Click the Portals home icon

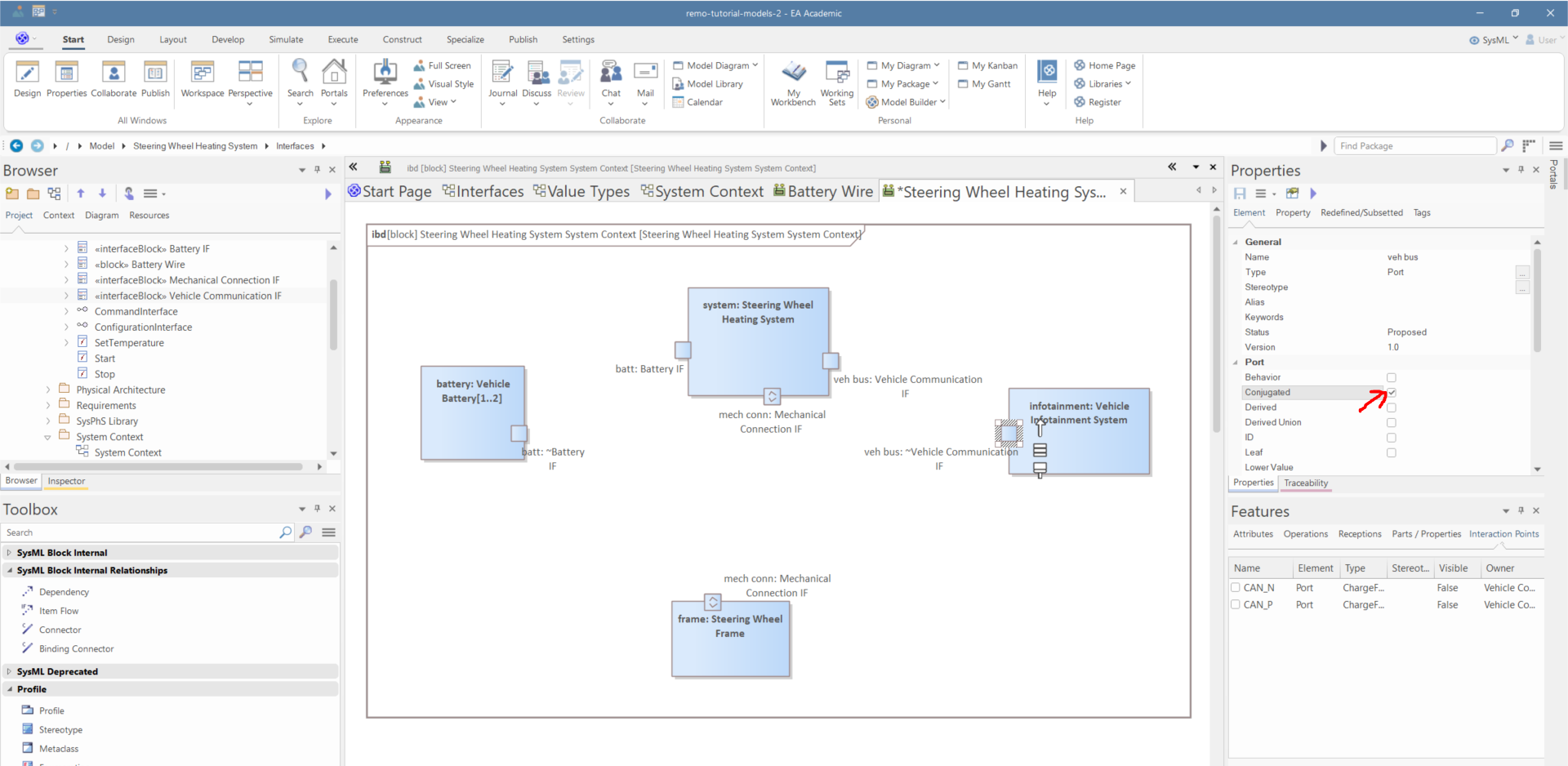[334, 73]
